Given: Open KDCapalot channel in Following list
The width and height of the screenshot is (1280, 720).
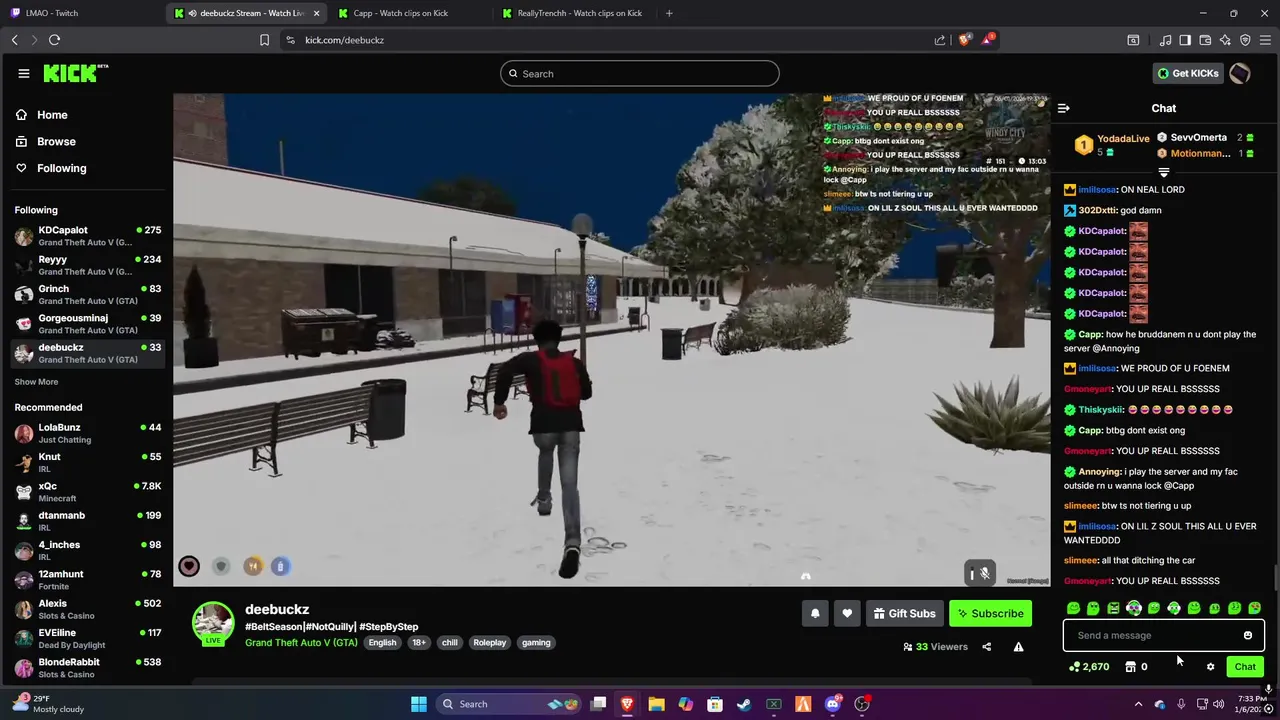Looking at the screenshot, I should pos(88,236).
